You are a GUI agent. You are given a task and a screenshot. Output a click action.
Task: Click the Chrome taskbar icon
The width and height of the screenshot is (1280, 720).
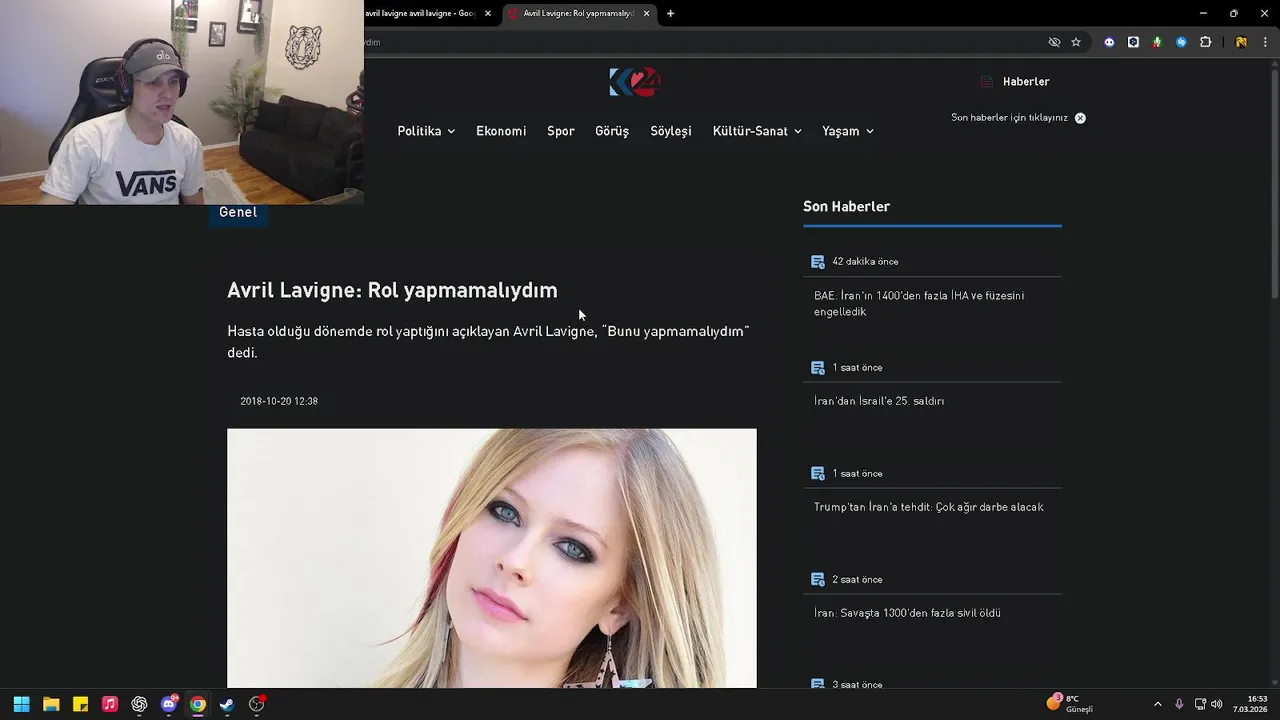click(x=198, y=704)
